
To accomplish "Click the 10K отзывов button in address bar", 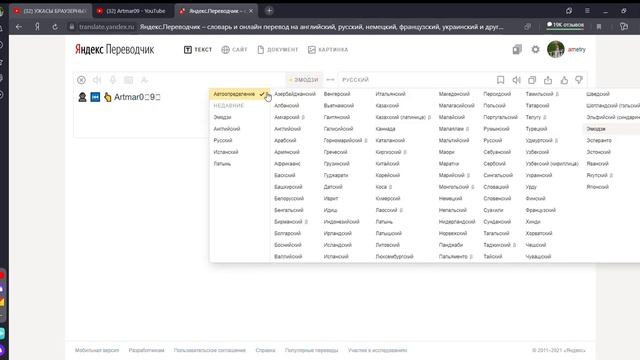I will 565,25.
